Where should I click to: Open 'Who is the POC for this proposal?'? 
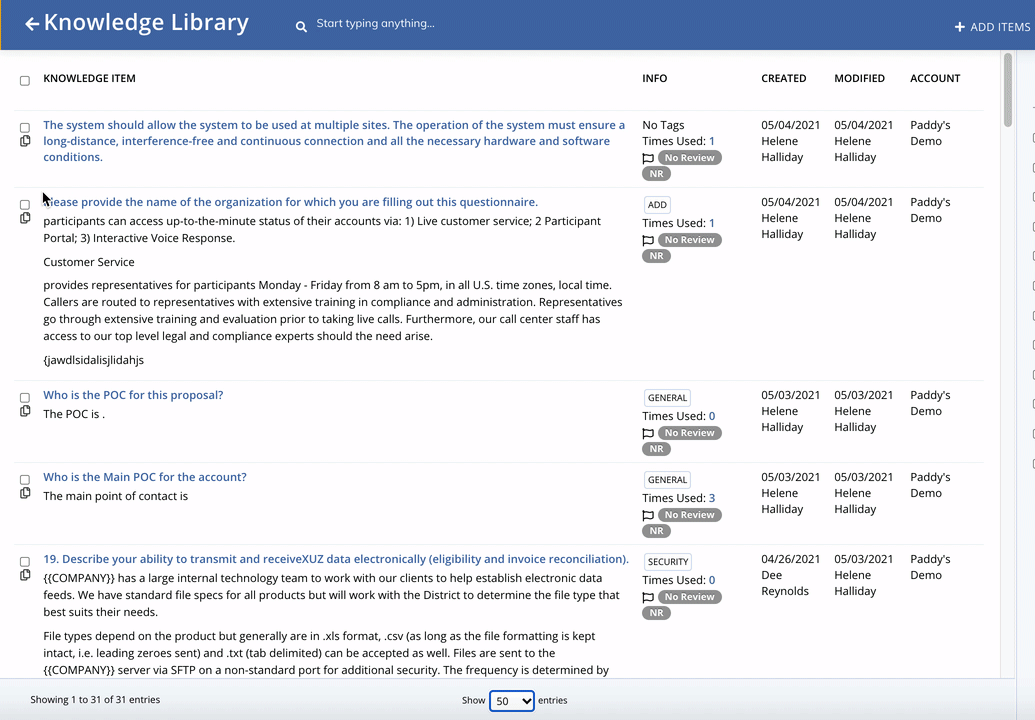pyautogui.click(x=133, y=395)
